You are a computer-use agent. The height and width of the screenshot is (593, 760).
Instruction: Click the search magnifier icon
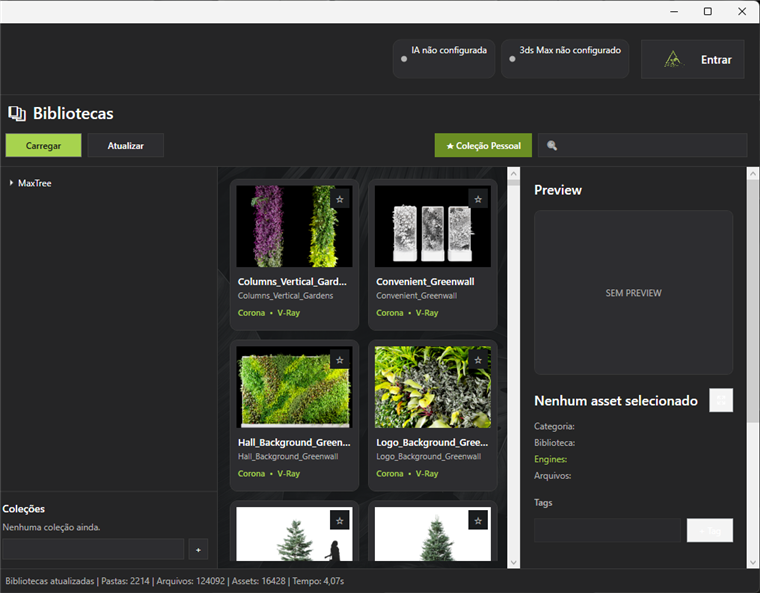tap(552, 145)
